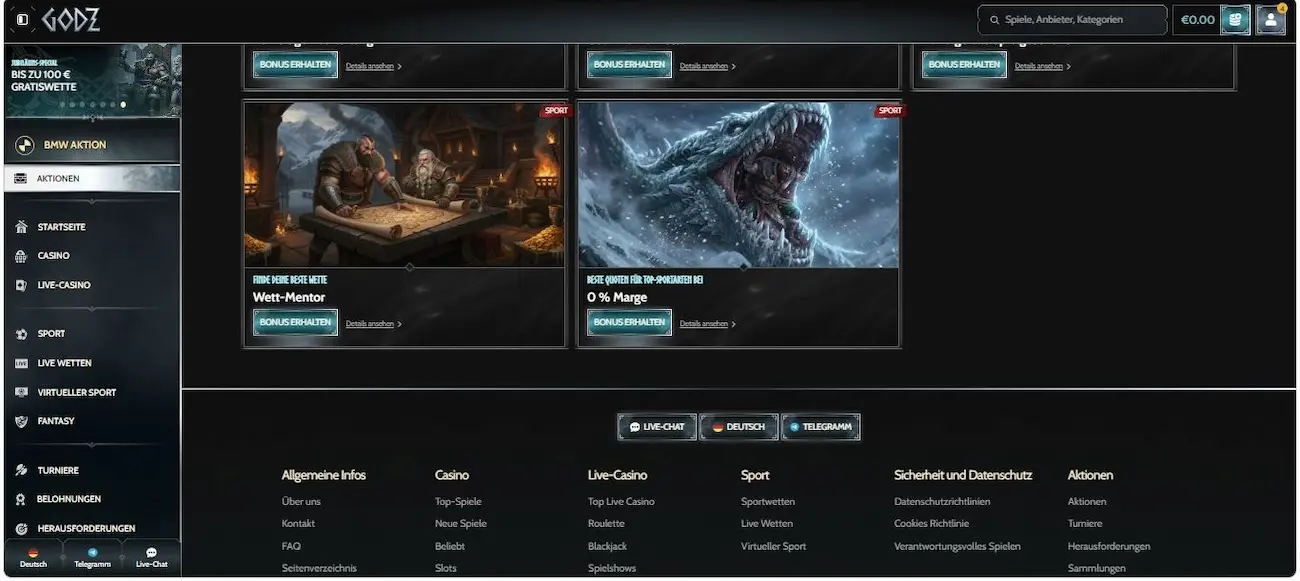Select the active Aktionen item in sidebar

coord(92,178)
